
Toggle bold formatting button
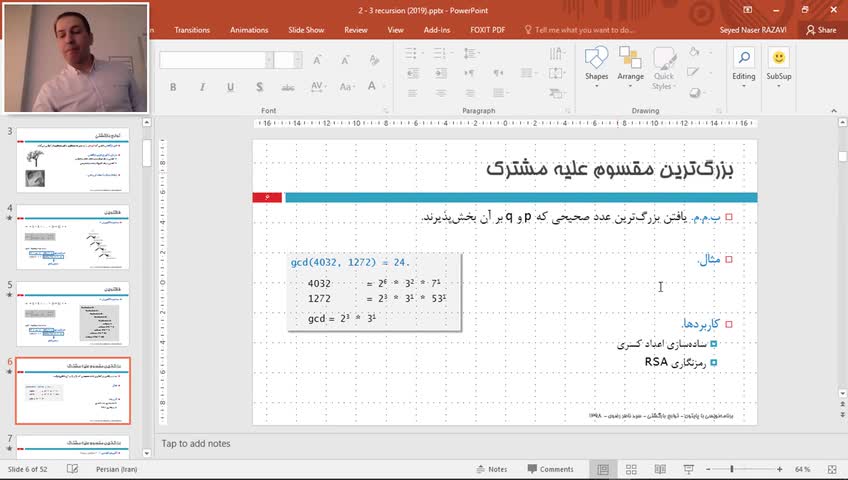click(173, 87)
